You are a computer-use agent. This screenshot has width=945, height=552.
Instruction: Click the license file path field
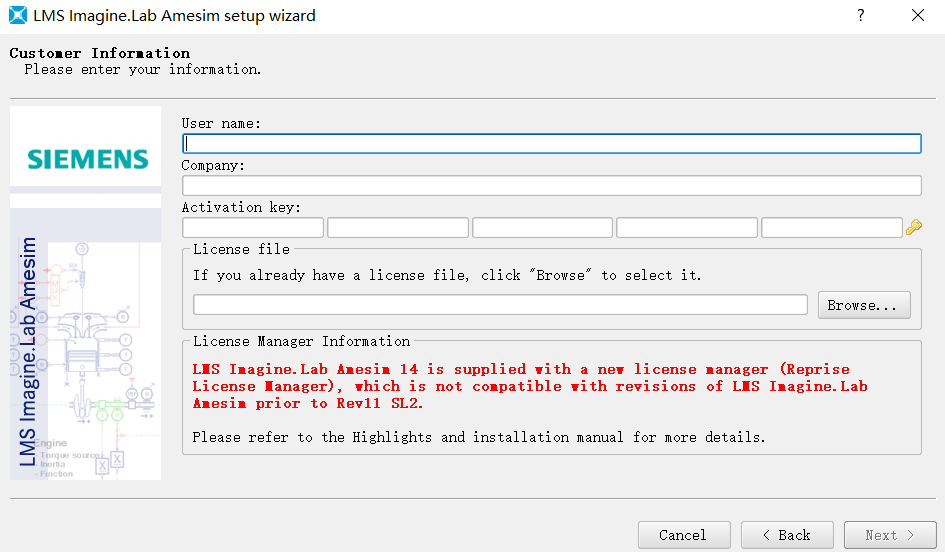[x=500, y=305]
